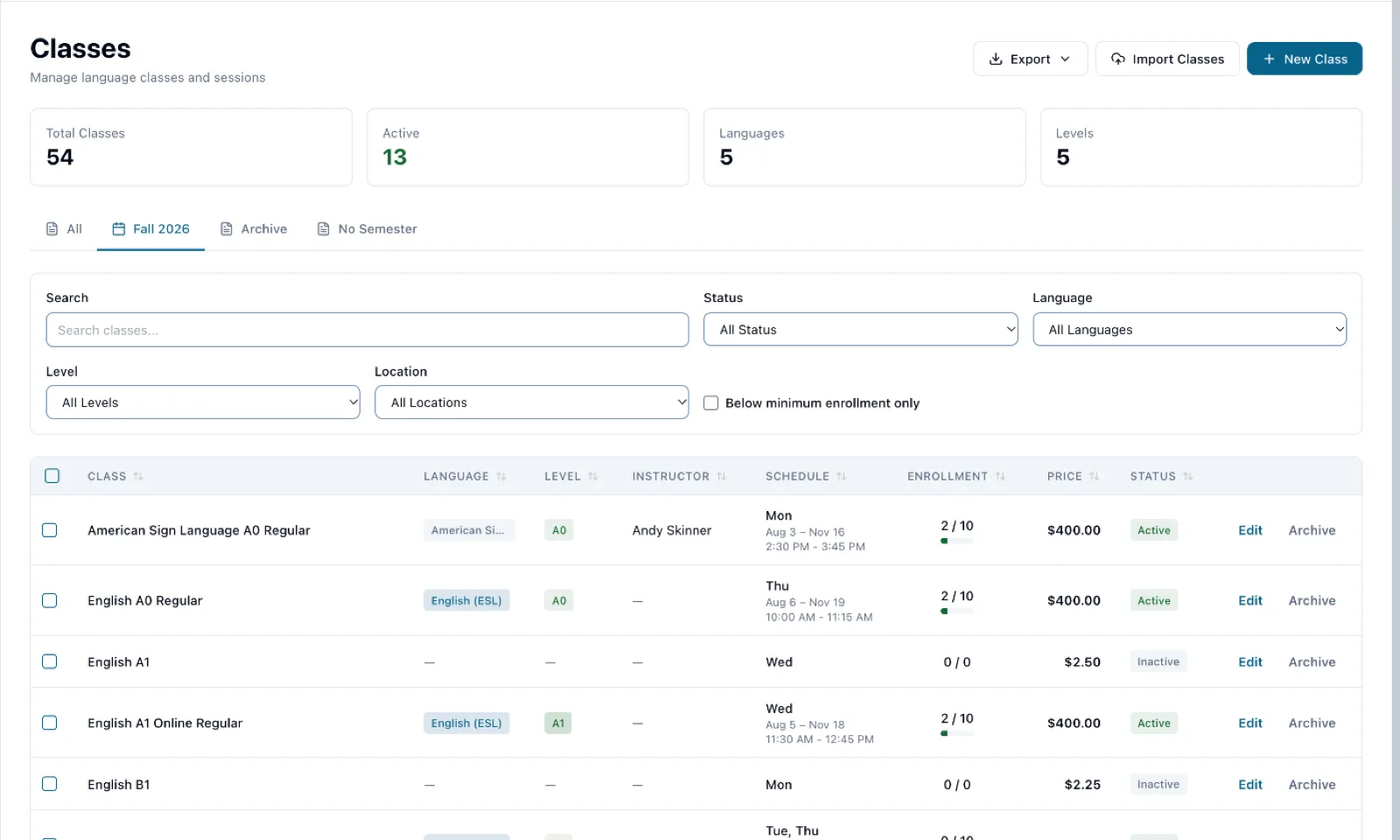This screenshot has width=1400, height=840.
Task: Expand the All Levels dropdown
Action: [x=203, y=402]
